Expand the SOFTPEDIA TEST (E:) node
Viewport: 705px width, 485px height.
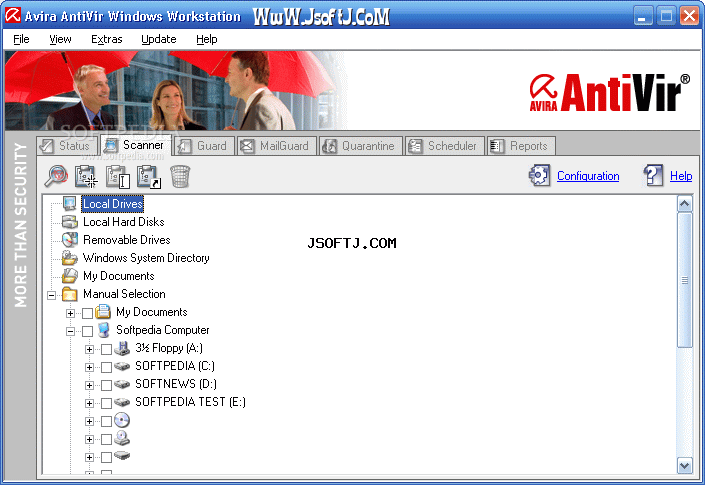(89, 403)
